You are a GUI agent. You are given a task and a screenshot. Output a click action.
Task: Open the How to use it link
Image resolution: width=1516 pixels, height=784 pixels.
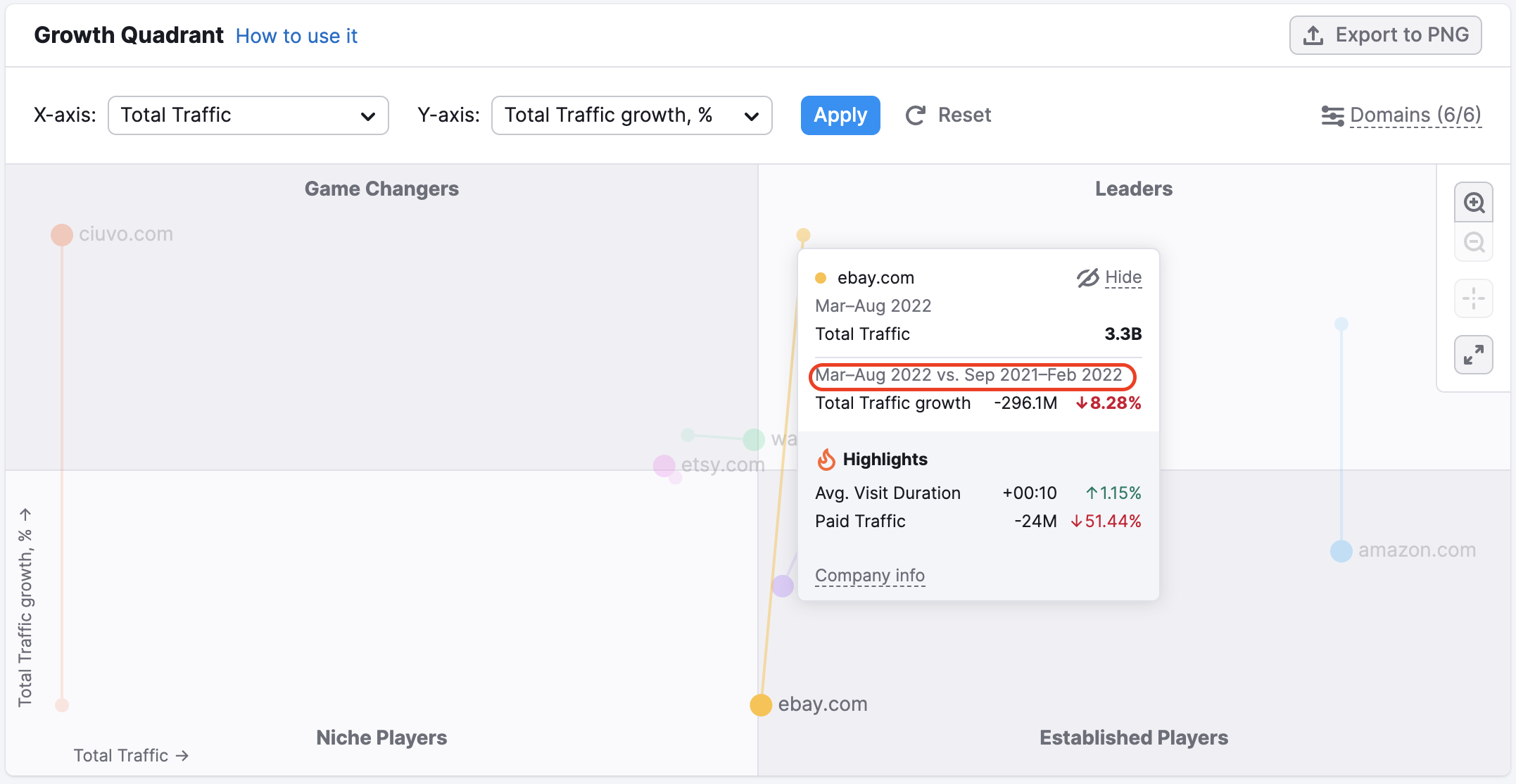[296, 36]
